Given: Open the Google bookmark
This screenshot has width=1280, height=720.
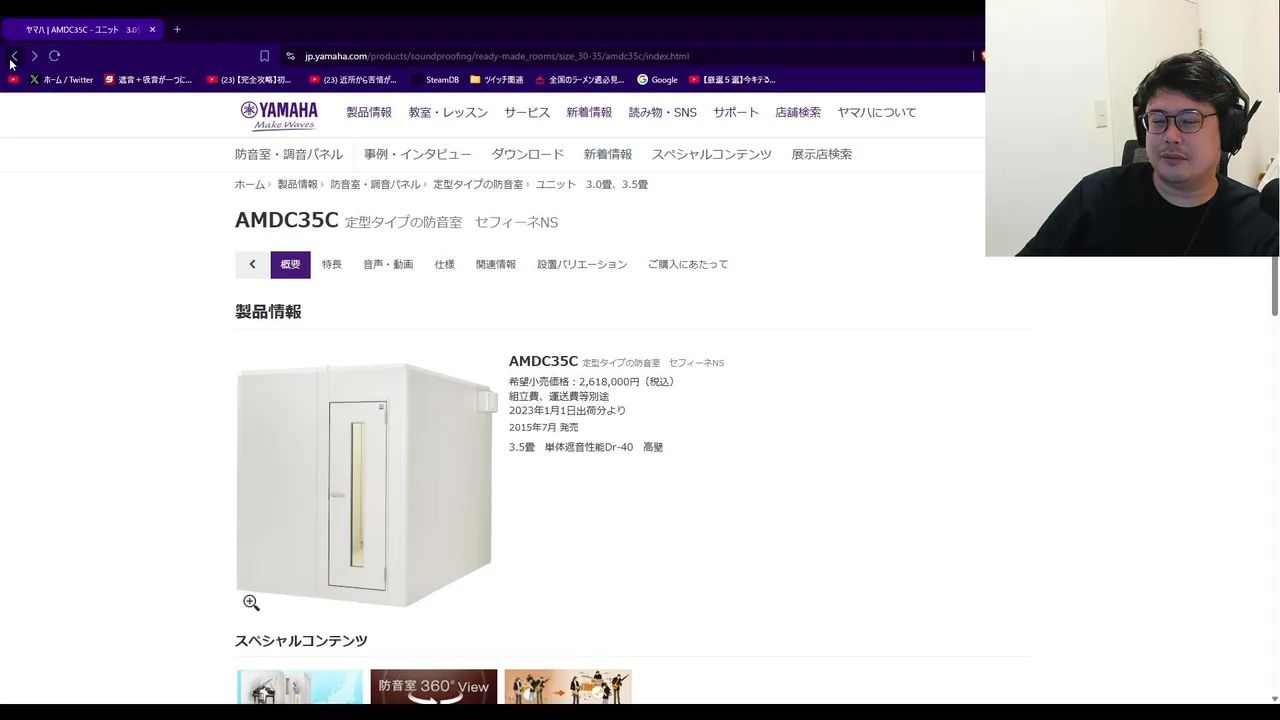Looking at the screenshot, I should click(x=657, y=80).
